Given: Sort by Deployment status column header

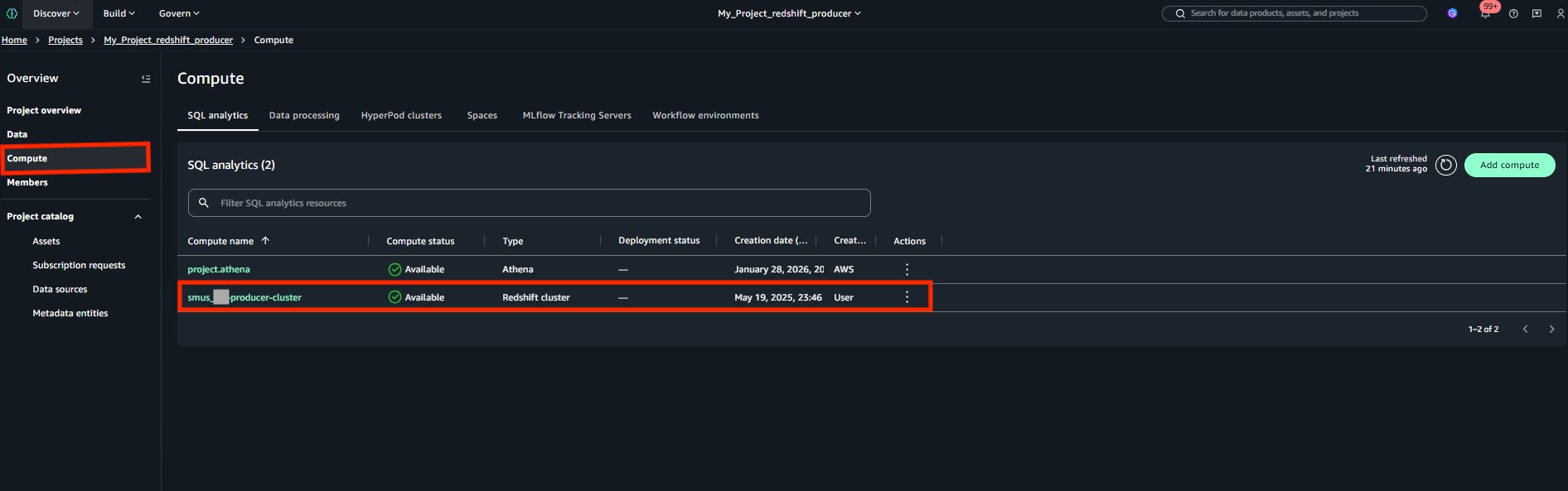Looking at the screenshot, I should point(659,241).
